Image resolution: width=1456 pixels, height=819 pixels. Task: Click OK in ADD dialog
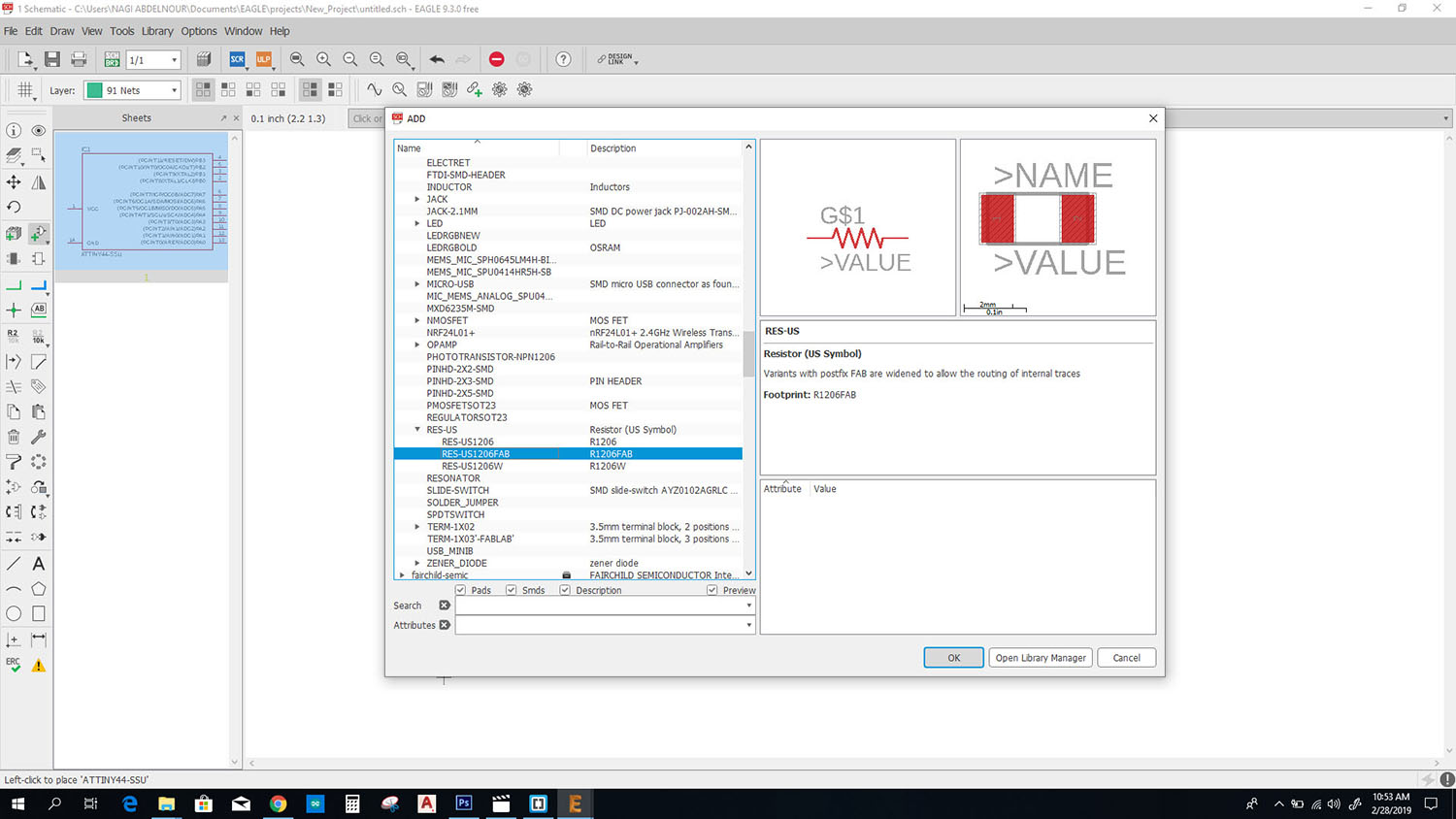[x=953, y=658]
